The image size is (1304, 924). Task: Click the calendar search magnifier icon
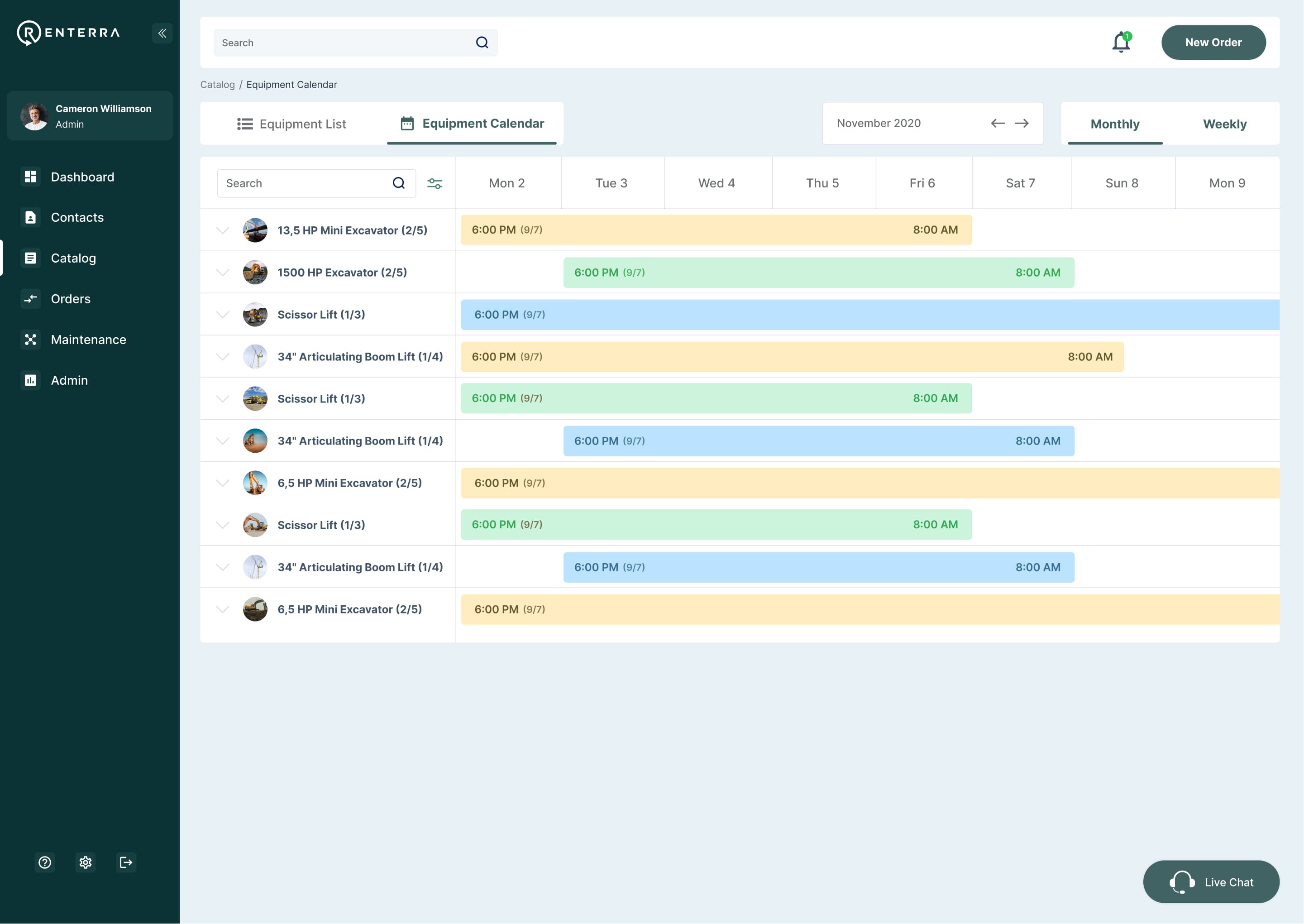click(399, 183)
